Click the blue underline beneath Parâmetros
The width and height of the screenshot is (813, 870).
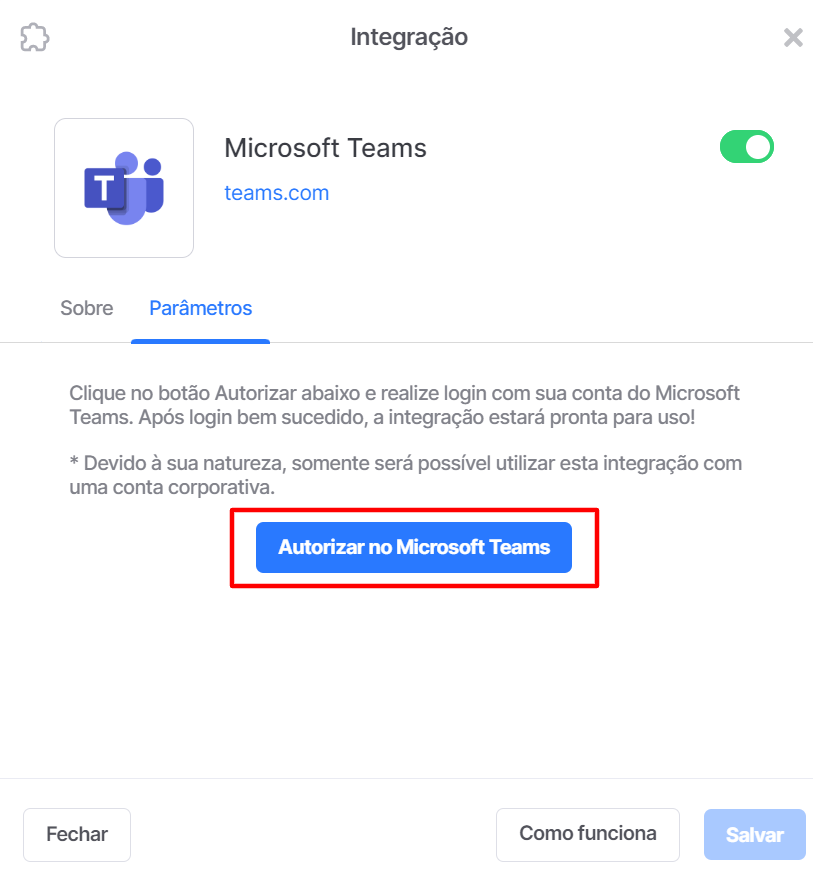pos(200,341)
